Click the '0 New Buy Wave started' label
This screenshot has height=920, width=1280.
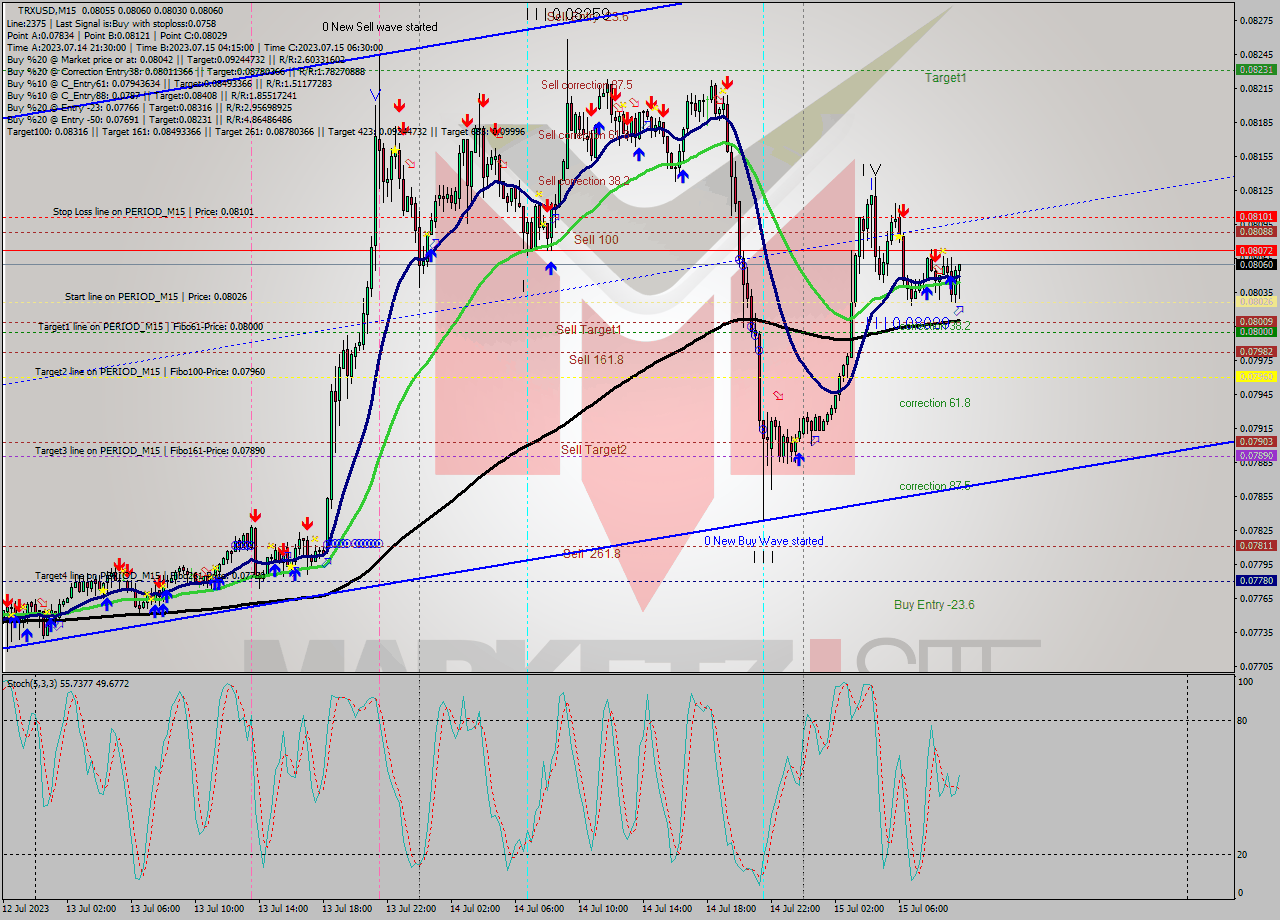point(764,541)
